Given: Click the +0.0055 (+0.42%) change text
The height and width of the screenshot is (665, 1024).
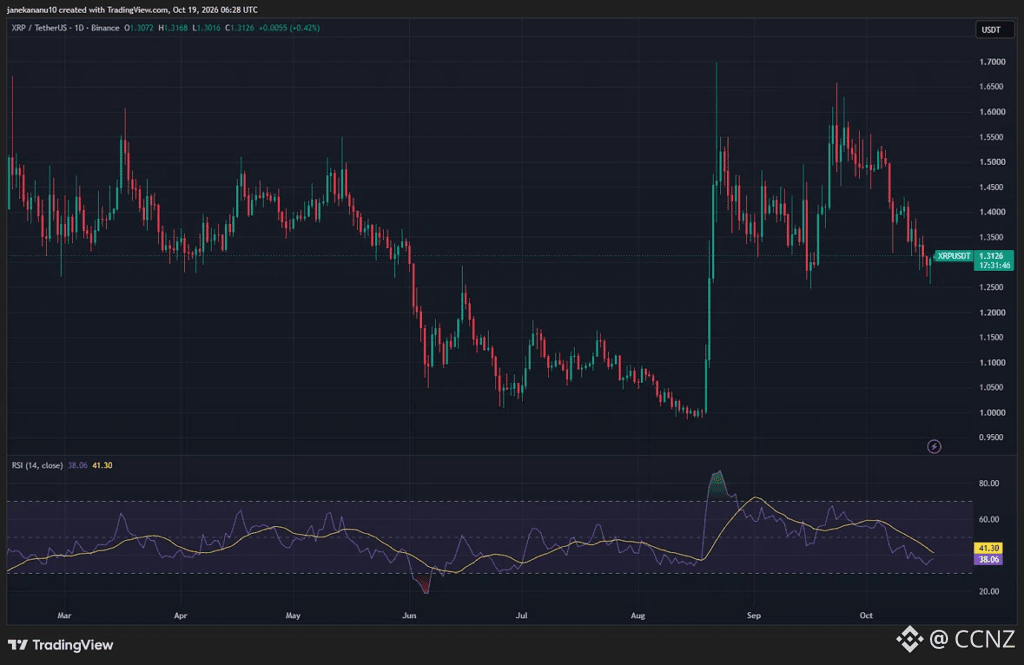Looking at the screenshot, I should (x=289, y=28).
